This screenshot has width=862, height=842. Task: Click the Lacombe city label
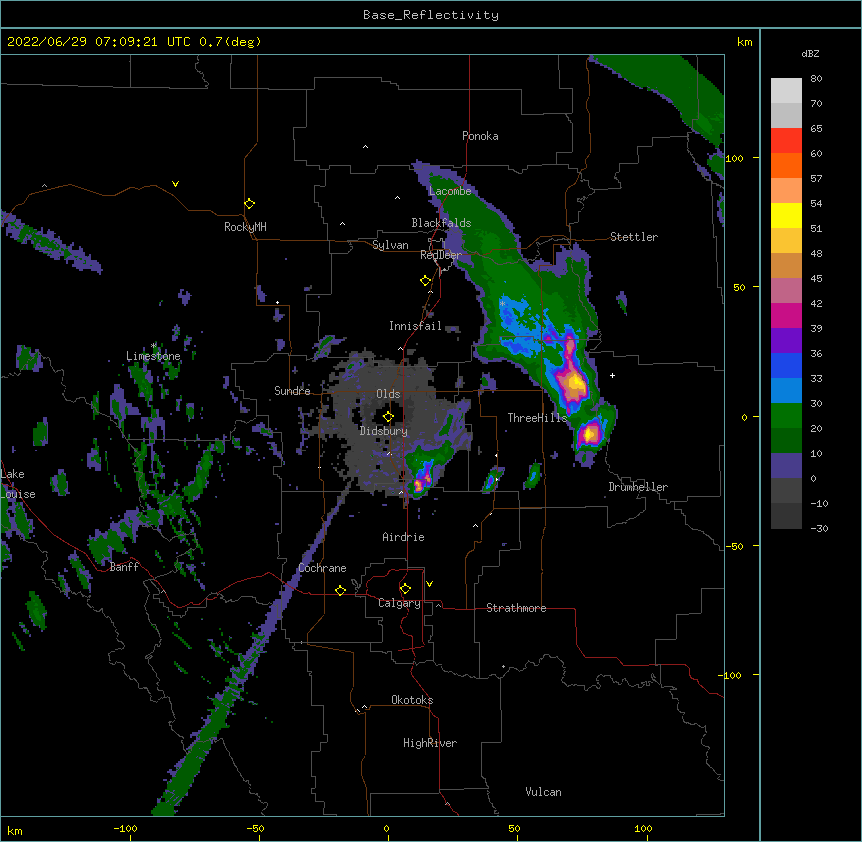(x=450, y=191)
